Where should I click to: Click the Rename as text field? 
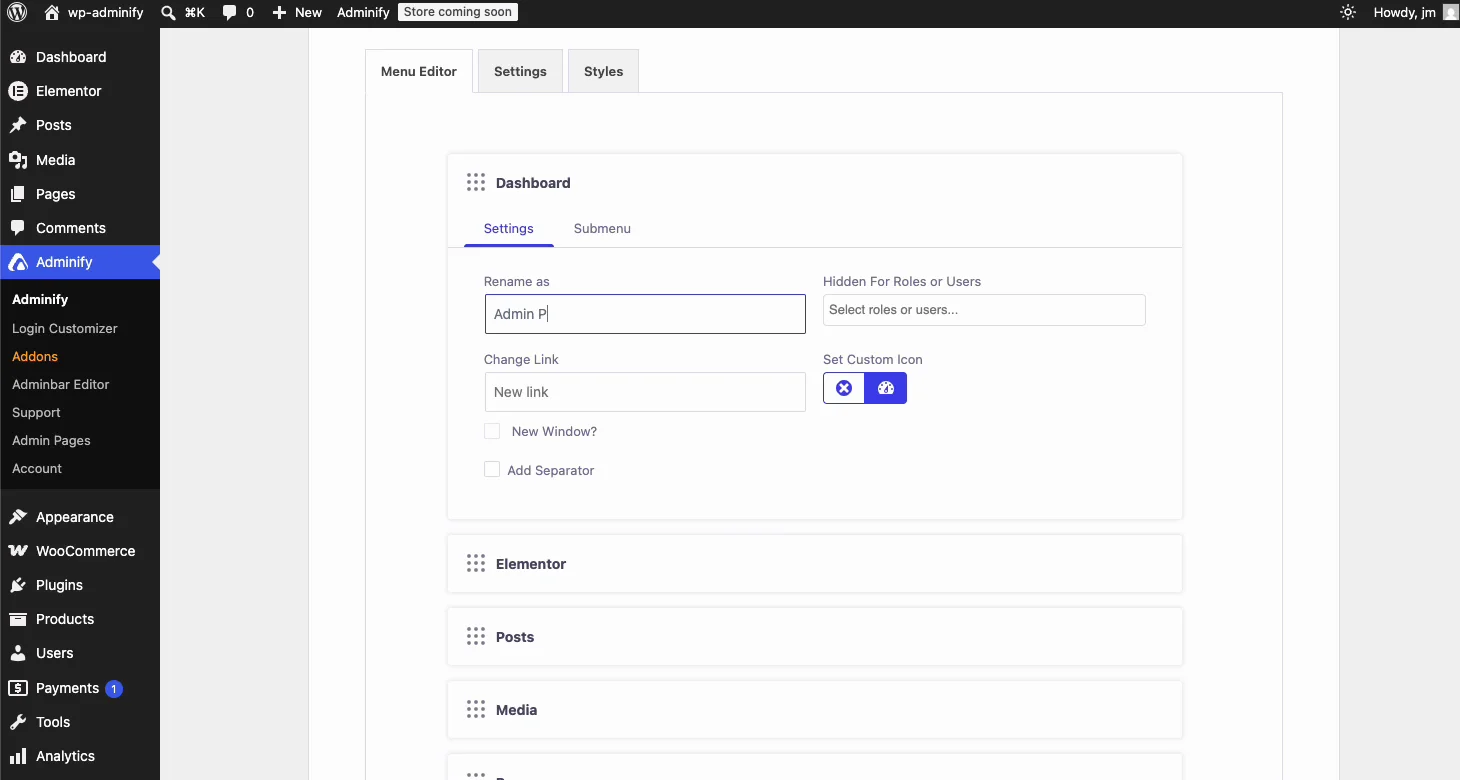tap(645, 314)
